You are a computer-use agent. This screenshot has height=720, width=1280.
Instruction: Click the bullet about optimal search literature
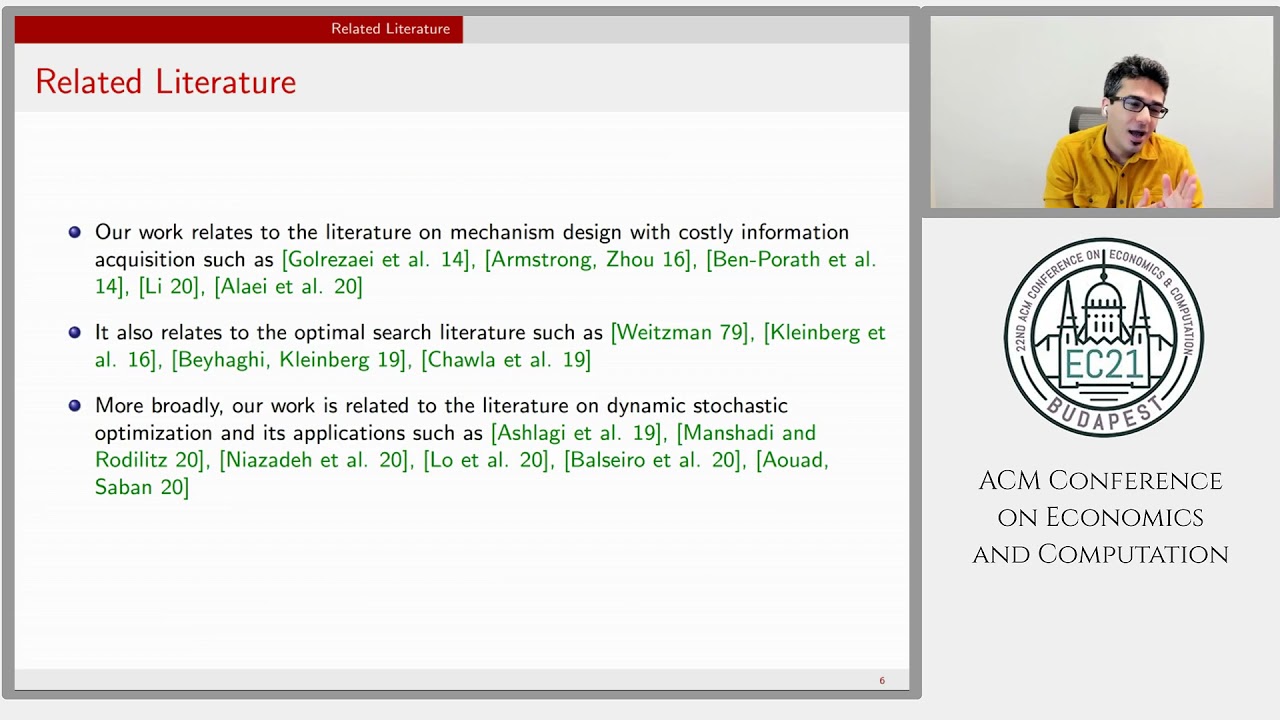tap(478, 346)
